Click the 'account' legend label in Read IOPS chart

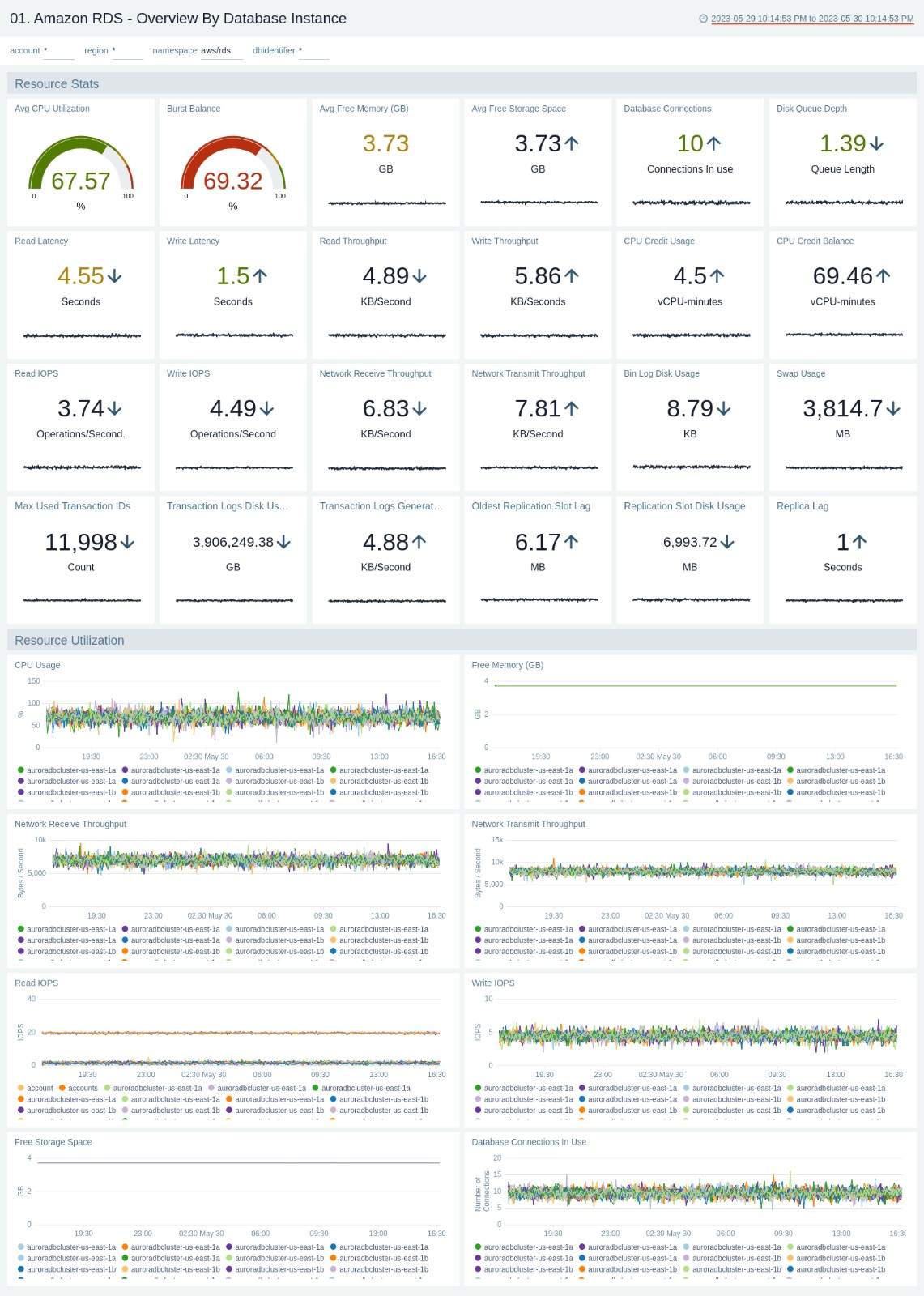pyautogui.click(x=40, y=1088)
